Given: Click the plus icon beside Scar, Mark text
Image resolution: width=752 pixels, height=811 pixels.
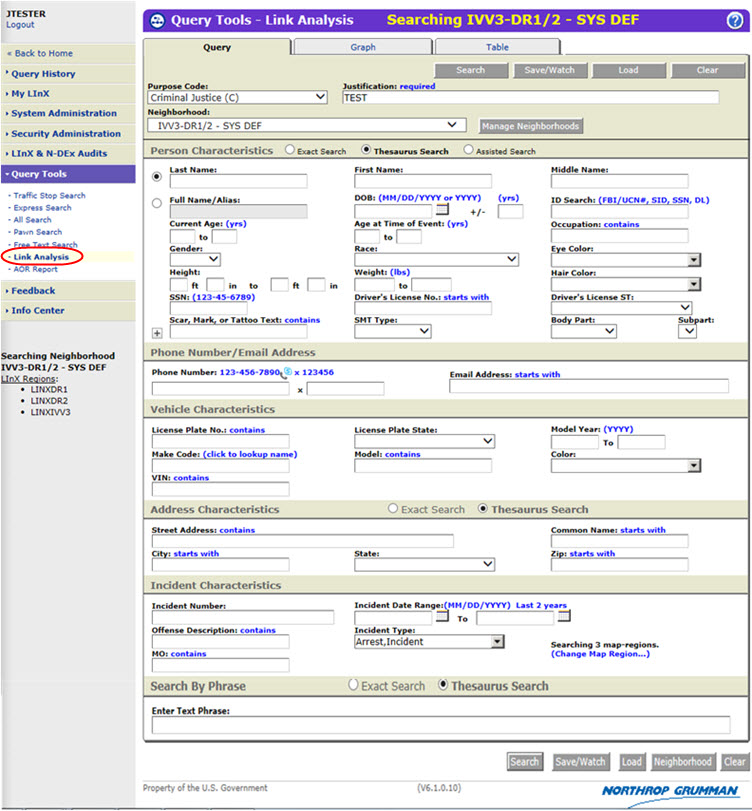Looking at the screenshot, I should coord(157,333).
